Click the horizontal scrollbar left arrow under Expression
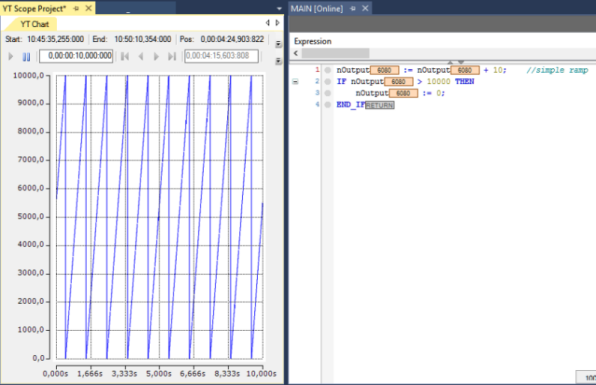This screenshot has width=596, height=385. coord(296,53)
